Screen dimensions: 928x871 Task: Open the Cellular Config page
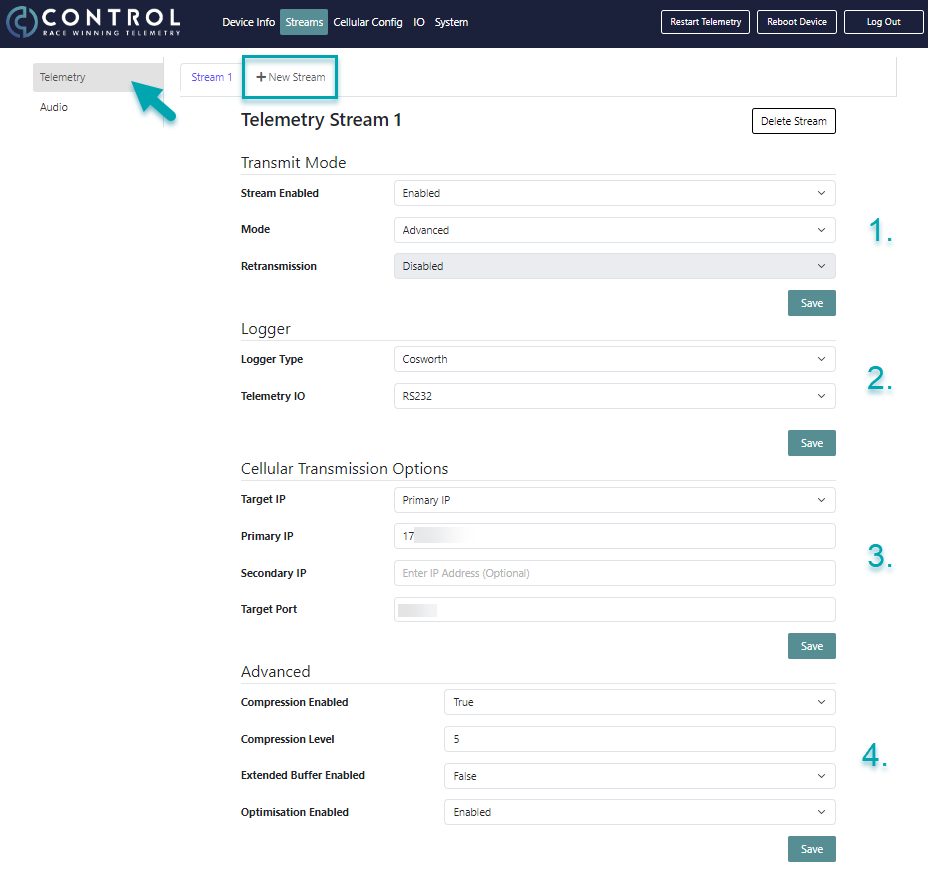(x=368, y=22)
